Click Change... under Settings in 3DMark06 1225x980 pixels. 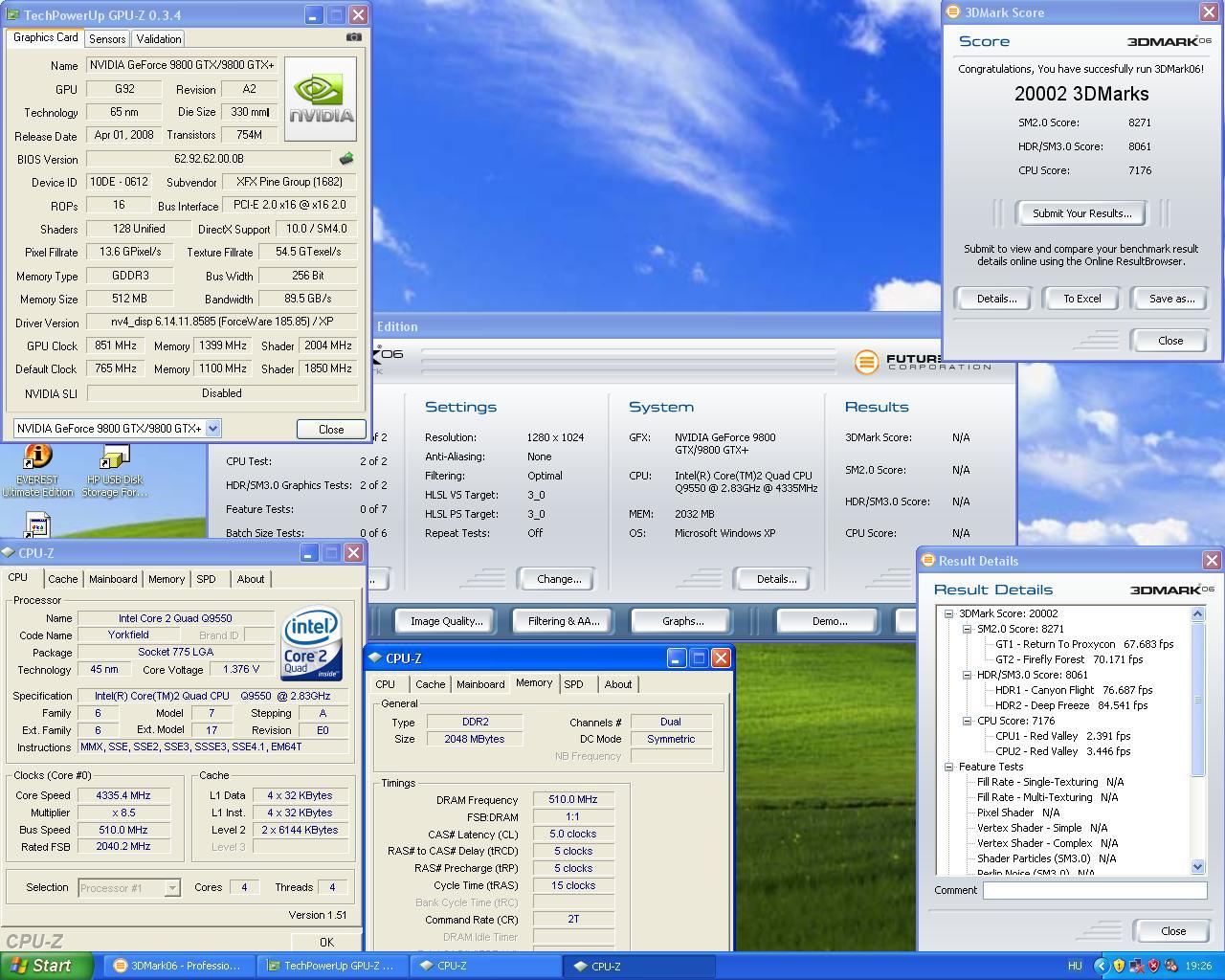coord(559,579)
